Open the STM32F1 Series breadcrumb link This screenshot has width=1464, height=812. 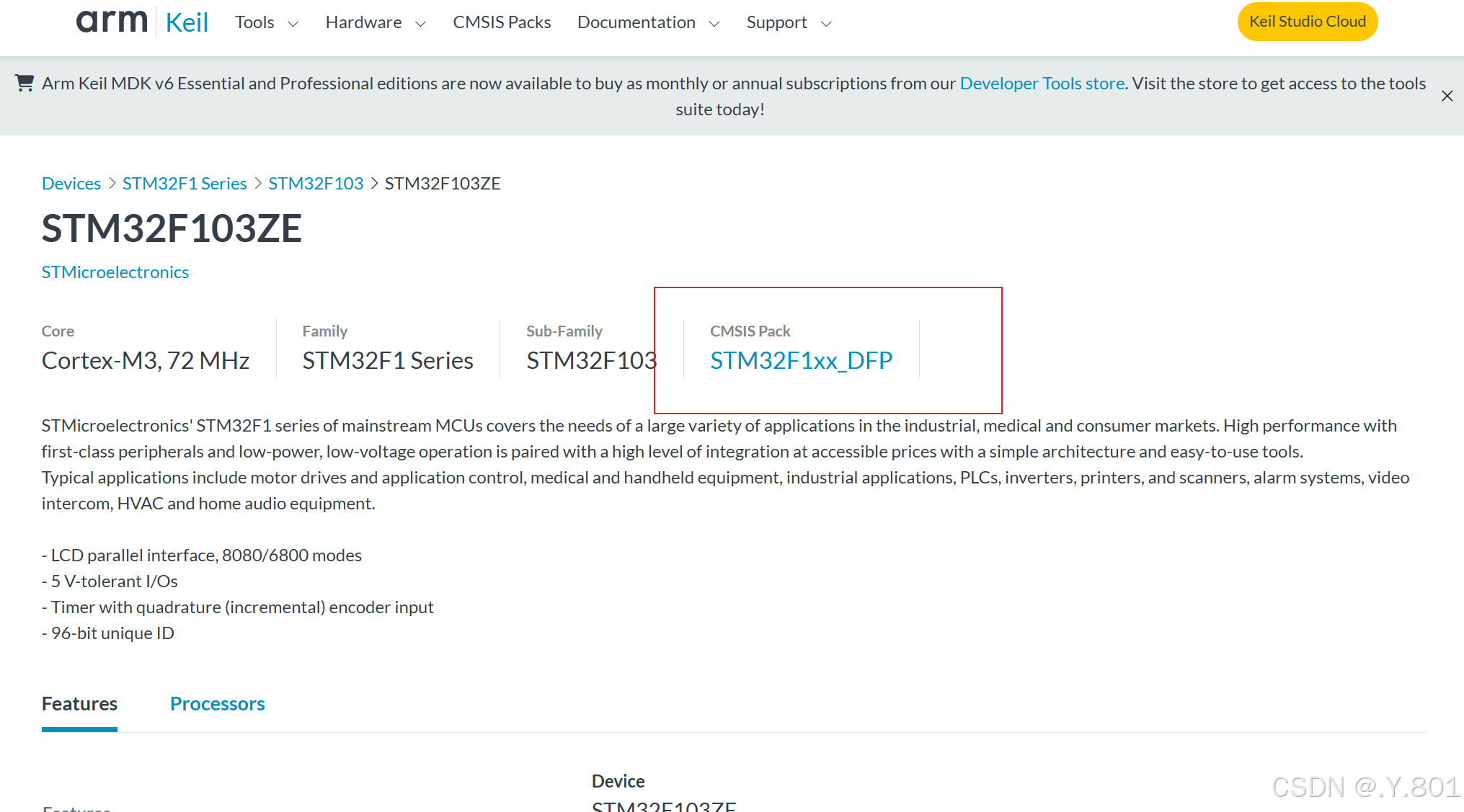(185, 183)
